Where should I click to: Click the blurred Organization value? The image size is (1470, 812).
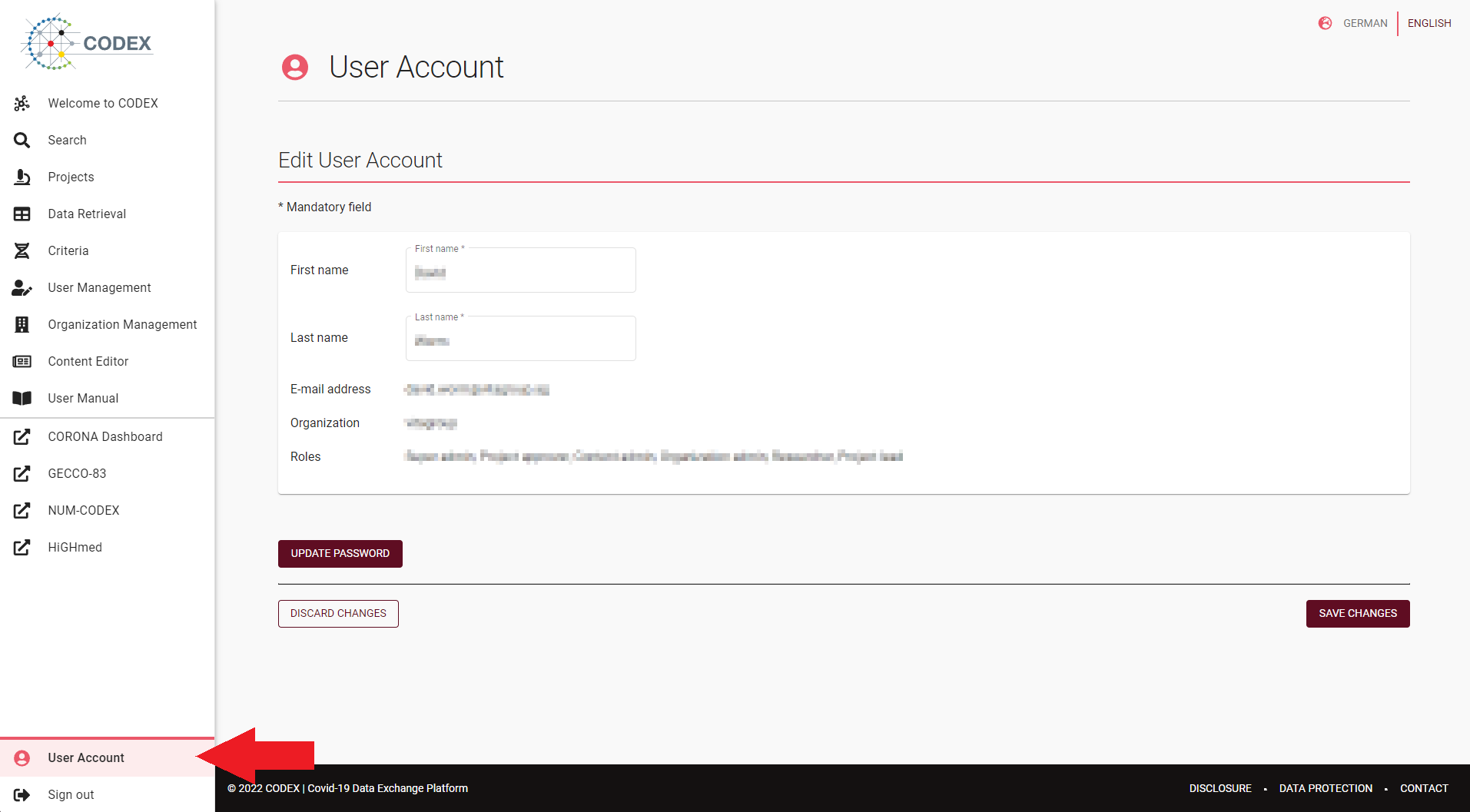point(430,423)
